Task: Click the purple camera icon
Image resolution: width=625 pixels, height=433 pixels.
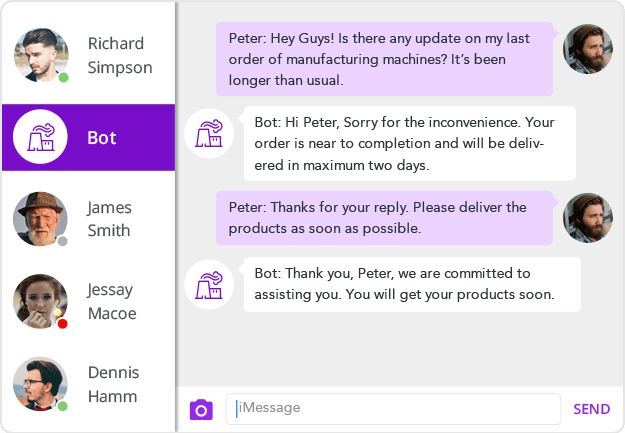Action: [202, 409]
